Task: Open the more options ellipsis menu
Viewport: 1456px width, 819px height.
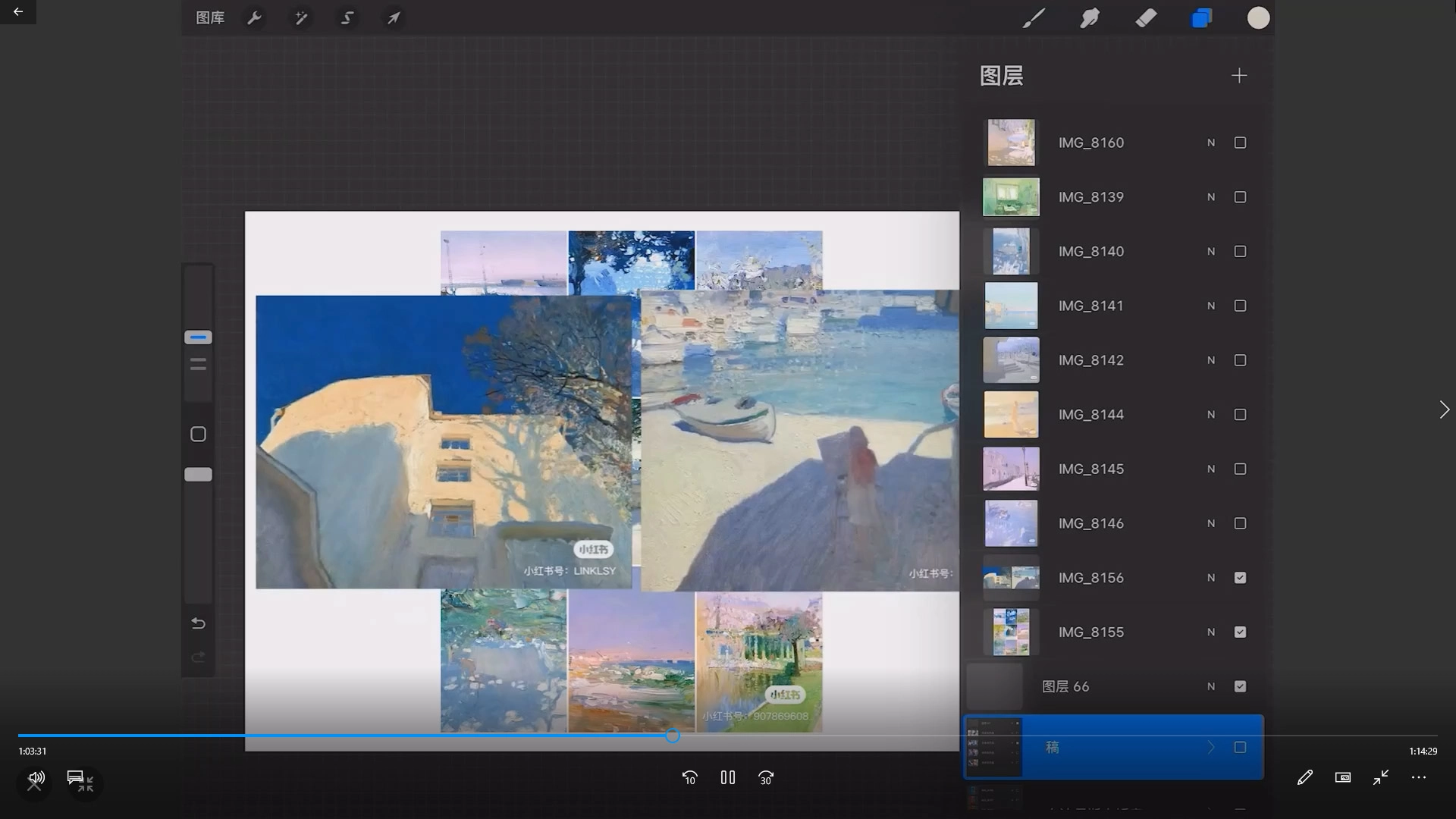Action: 1418,777
